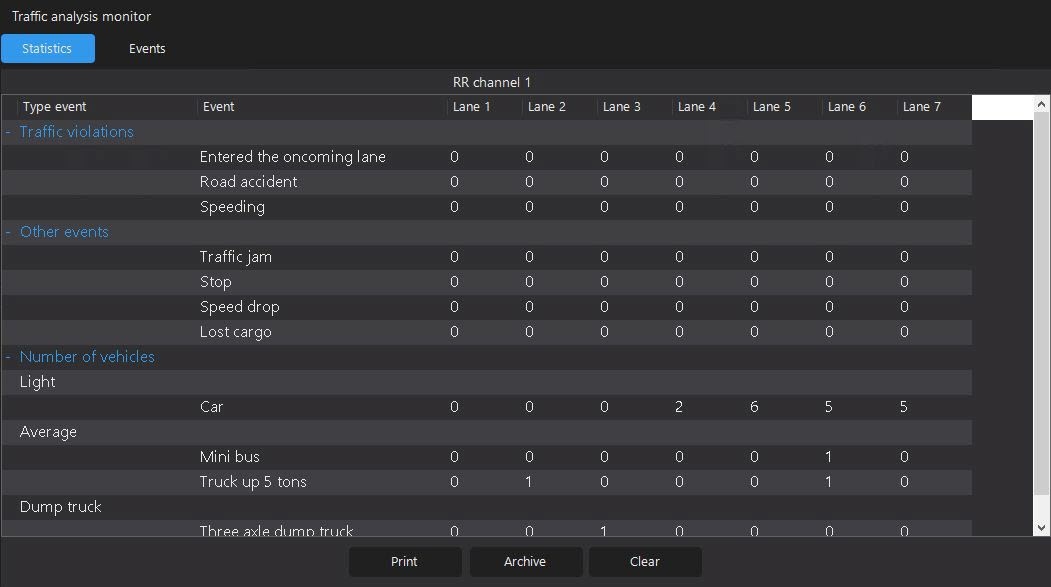Switch to the Statistics tab
1051x587 pixels.
(x=47, y=49)
